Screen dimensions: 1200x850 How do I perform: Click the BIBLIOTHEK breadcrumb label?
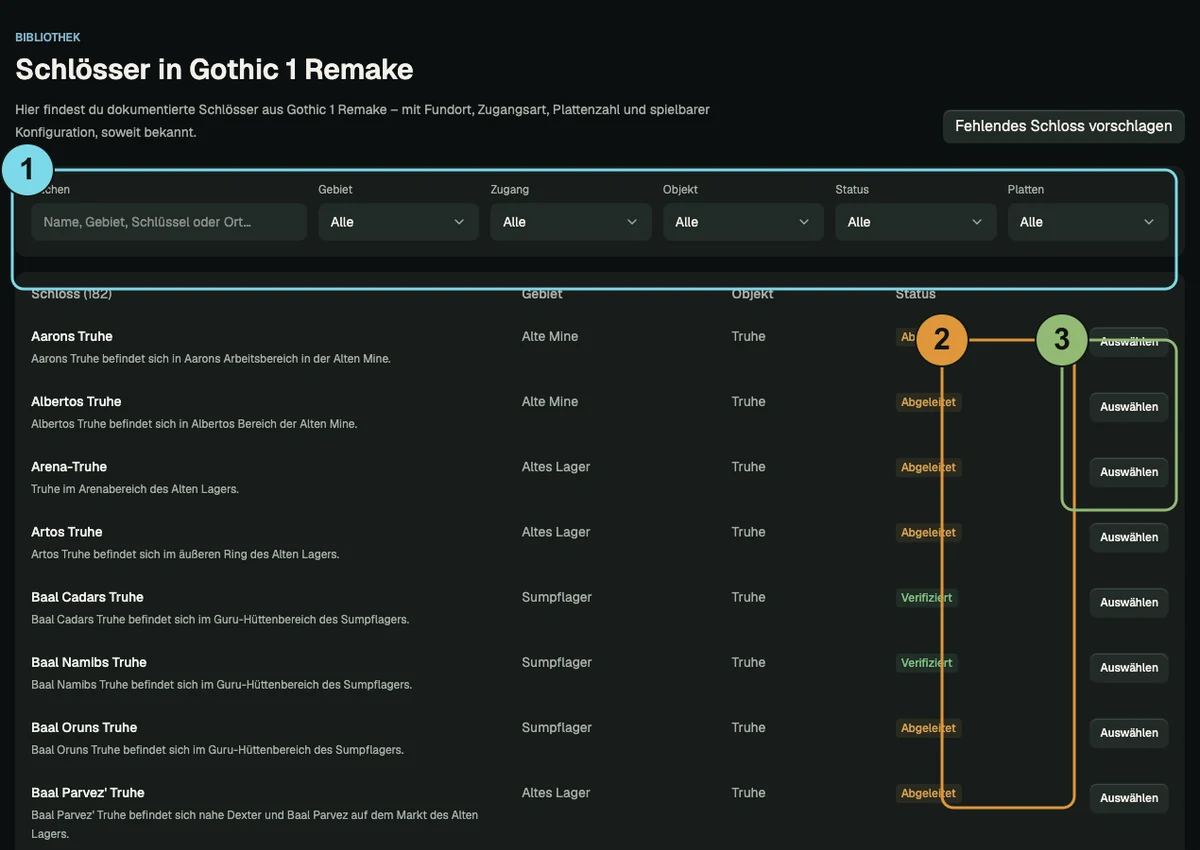(x=48, y=37)
